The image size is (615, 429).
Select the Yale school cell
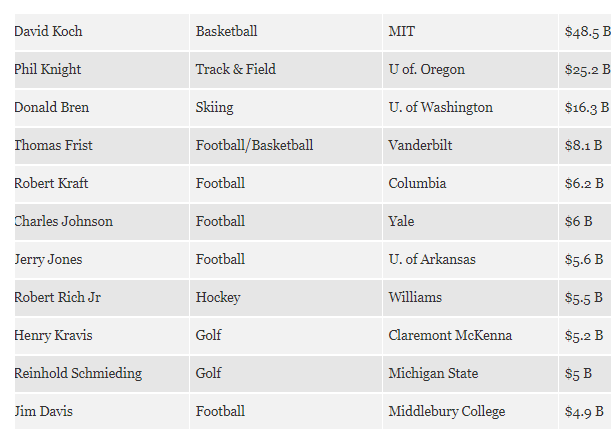(470, 222)
